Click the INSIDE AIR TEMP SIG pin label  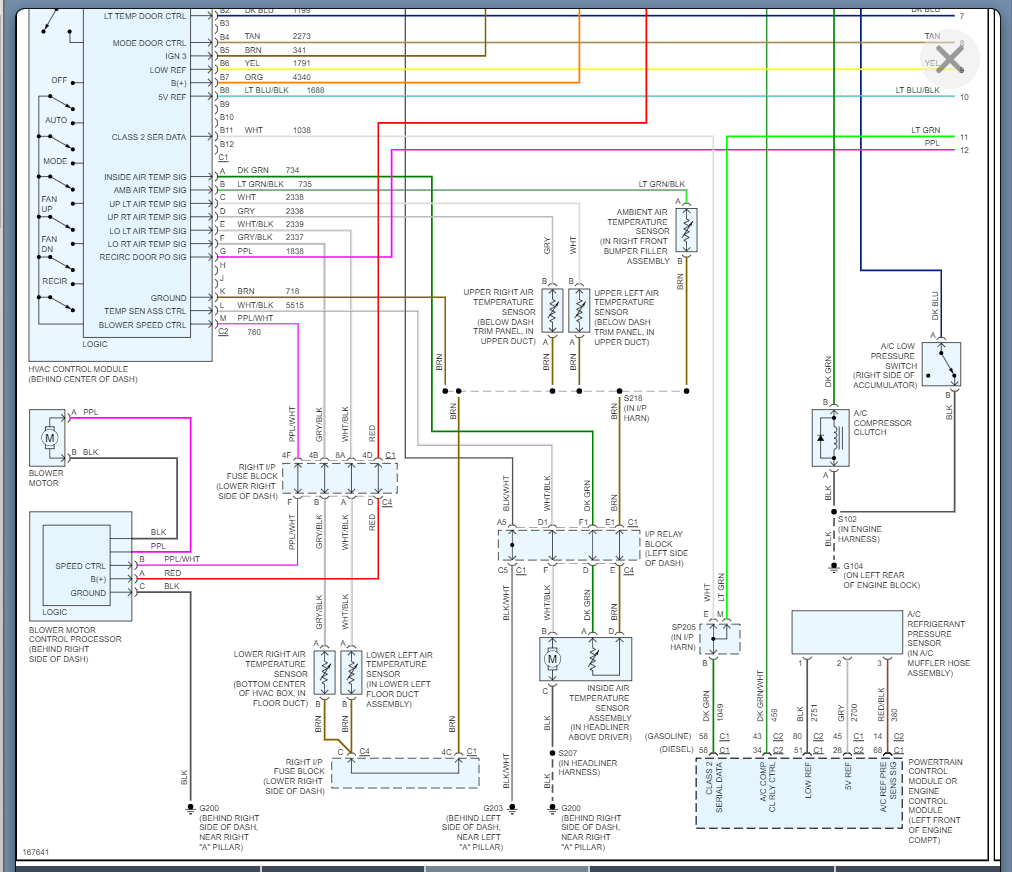click(x=145, y=177)
